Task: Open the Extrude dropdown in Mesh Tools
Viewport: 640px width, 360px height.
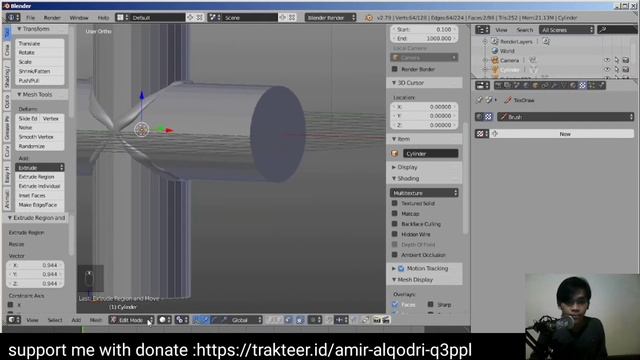Action: click(x=40, y=167)
